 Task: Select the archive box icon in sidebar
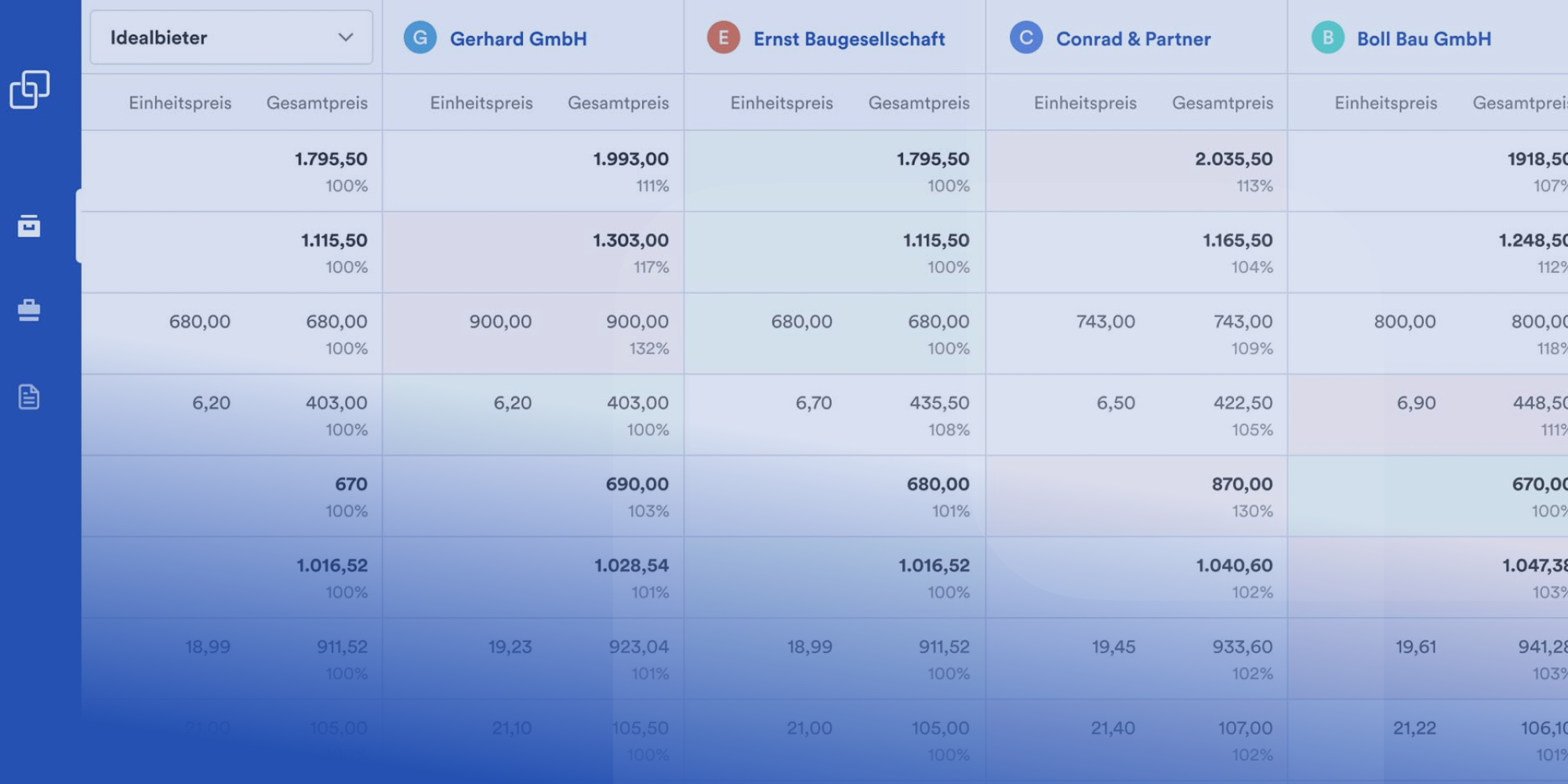[29, 226]
